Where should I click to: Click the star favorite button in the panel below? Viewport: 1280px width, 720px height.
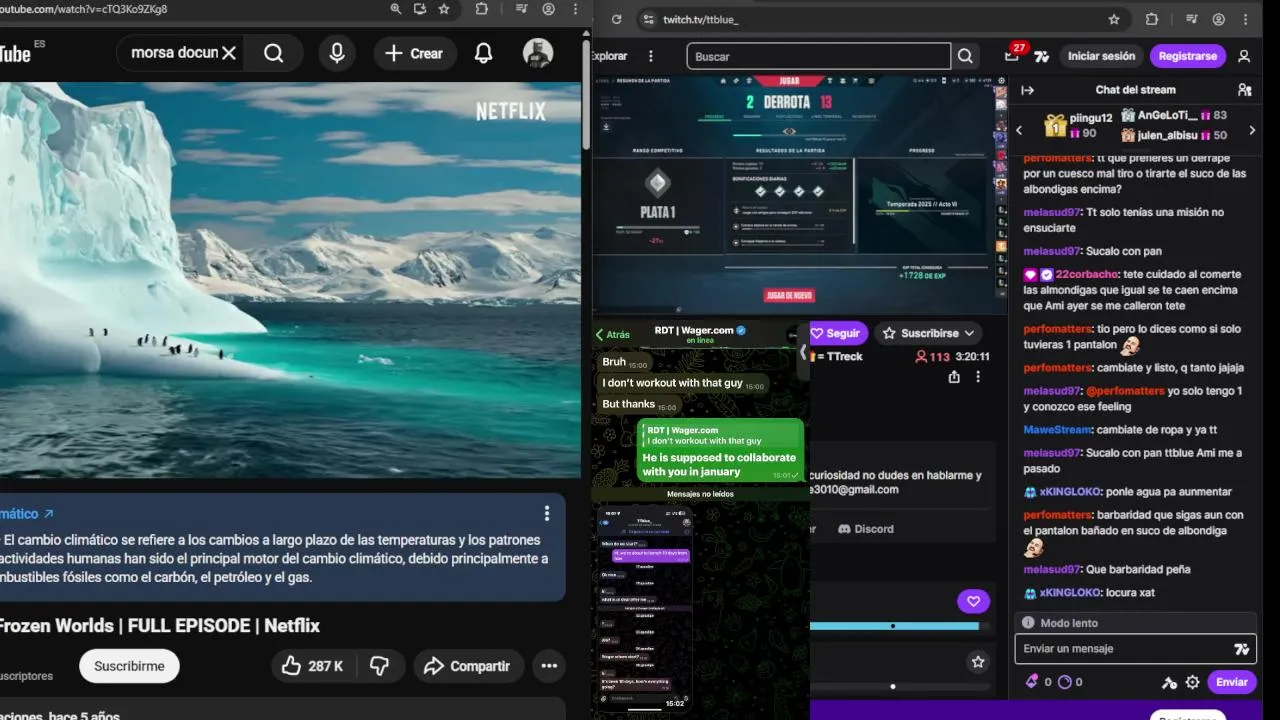click(x=978, y=661)
